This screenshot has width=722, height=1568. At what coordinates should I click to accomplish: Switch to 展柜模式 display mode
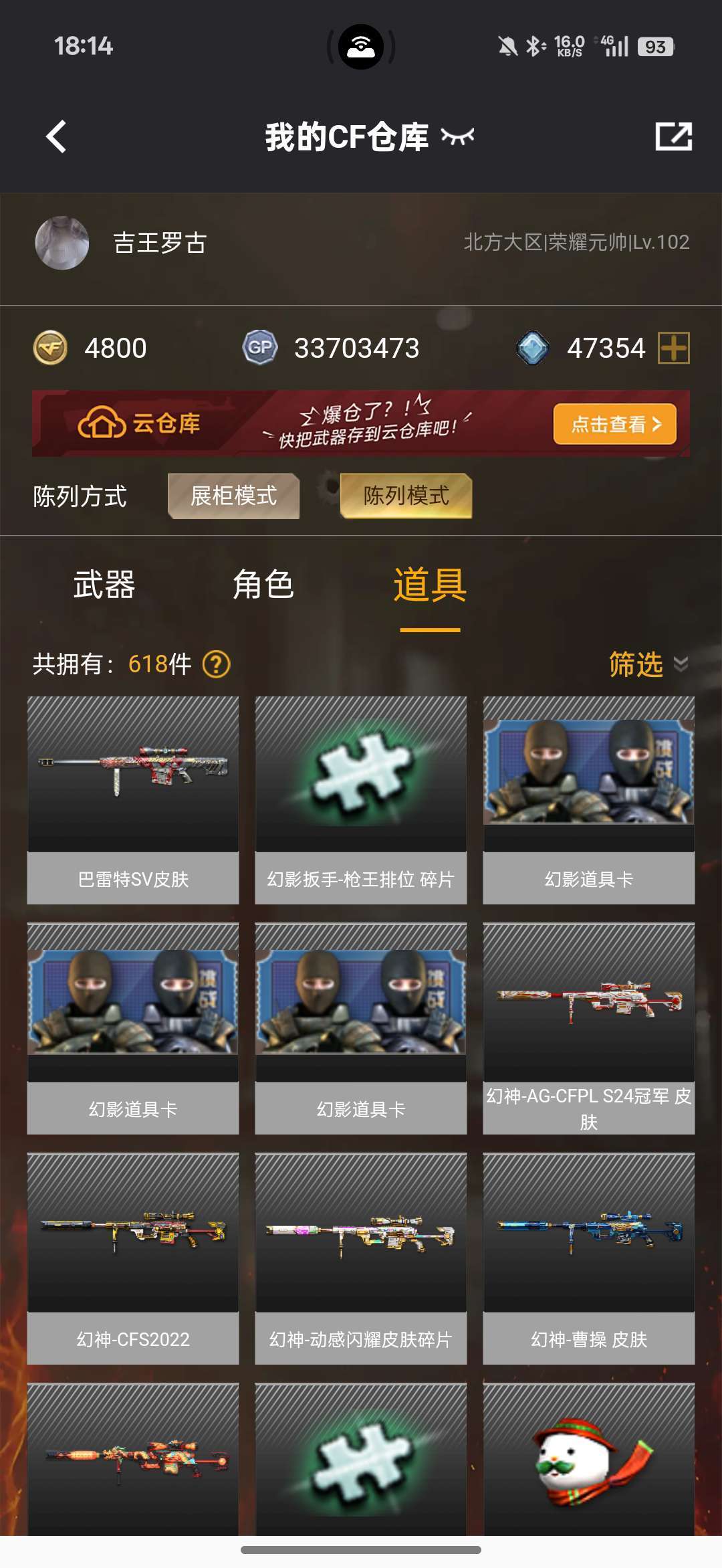[x=234, y=496]
